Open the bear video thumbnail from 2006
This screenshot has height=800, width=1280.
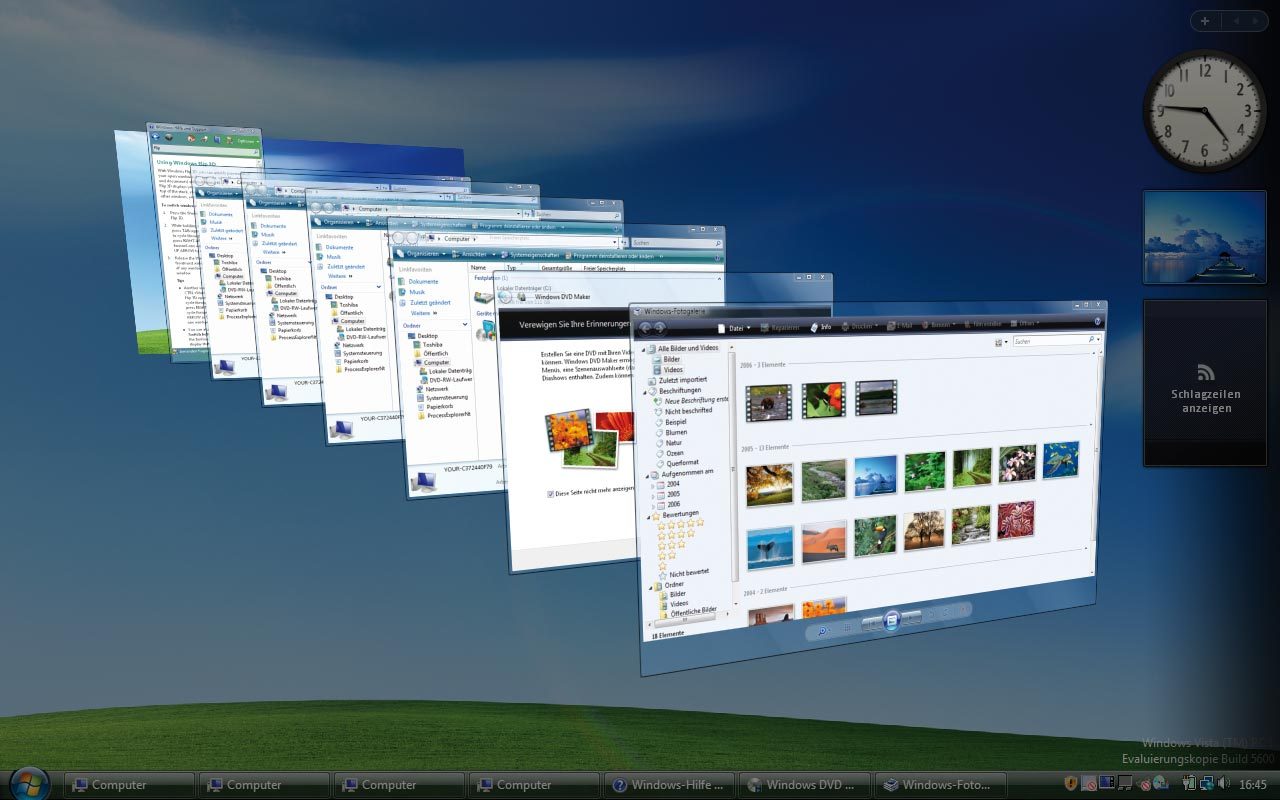(767, 402)
